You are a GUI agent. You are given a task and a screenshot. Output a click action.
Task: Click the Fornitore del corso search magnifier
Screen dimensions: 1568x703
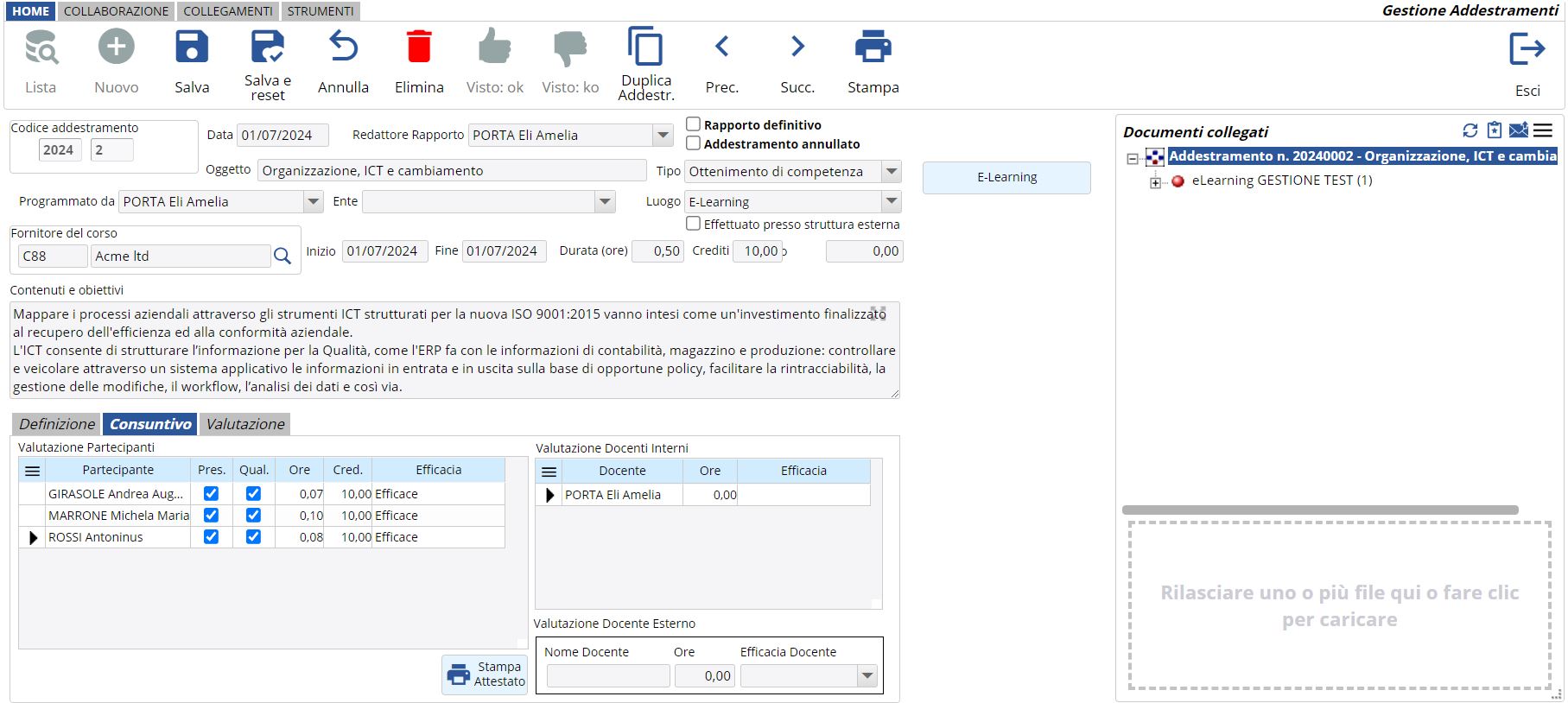(282, 256)
